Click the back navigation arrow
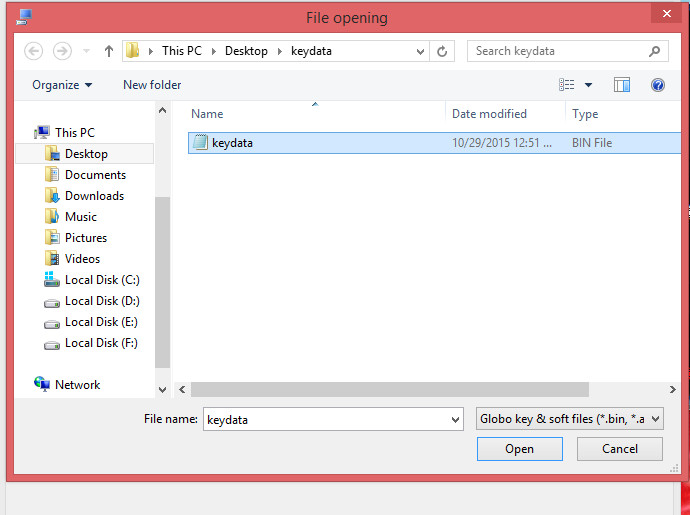Screen dimensions: 690x515 [x=33, y=51]
